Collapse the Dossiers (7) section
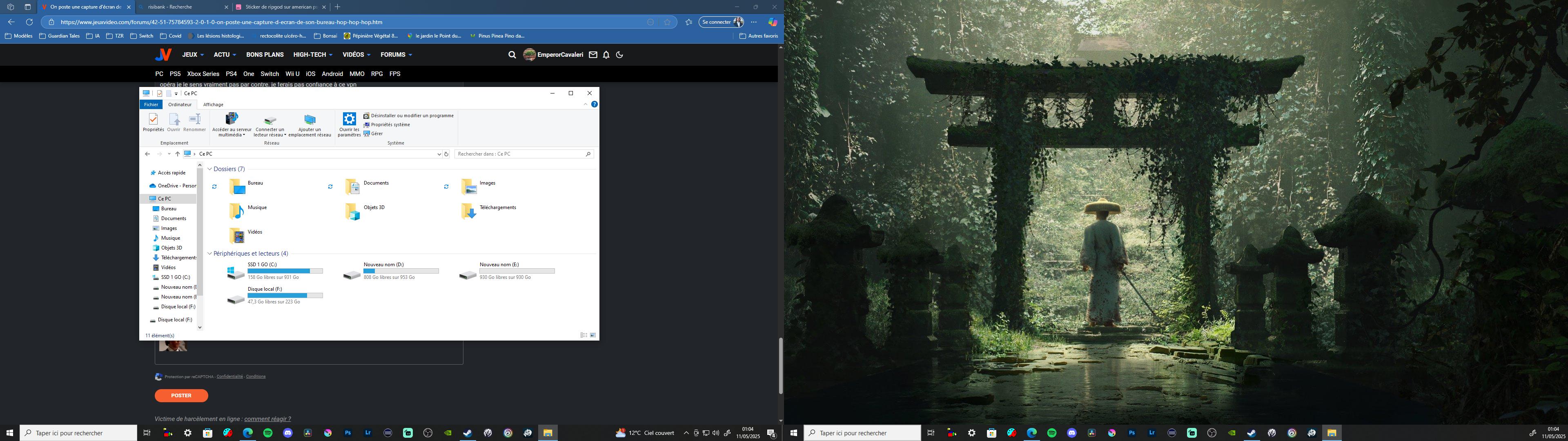 coord(209,169)
